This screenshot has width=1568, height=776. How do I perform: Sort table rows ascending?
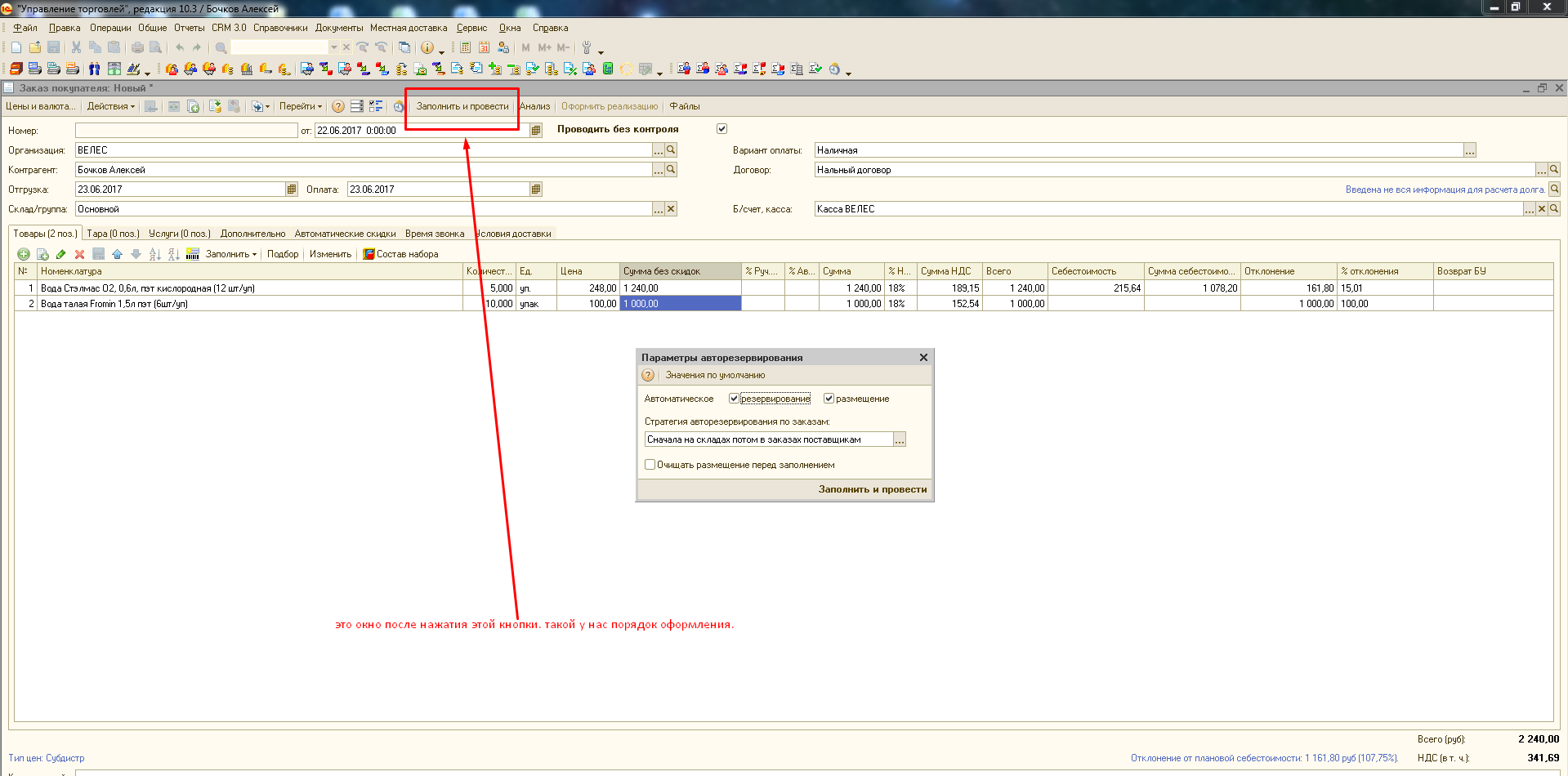[154, 254]
